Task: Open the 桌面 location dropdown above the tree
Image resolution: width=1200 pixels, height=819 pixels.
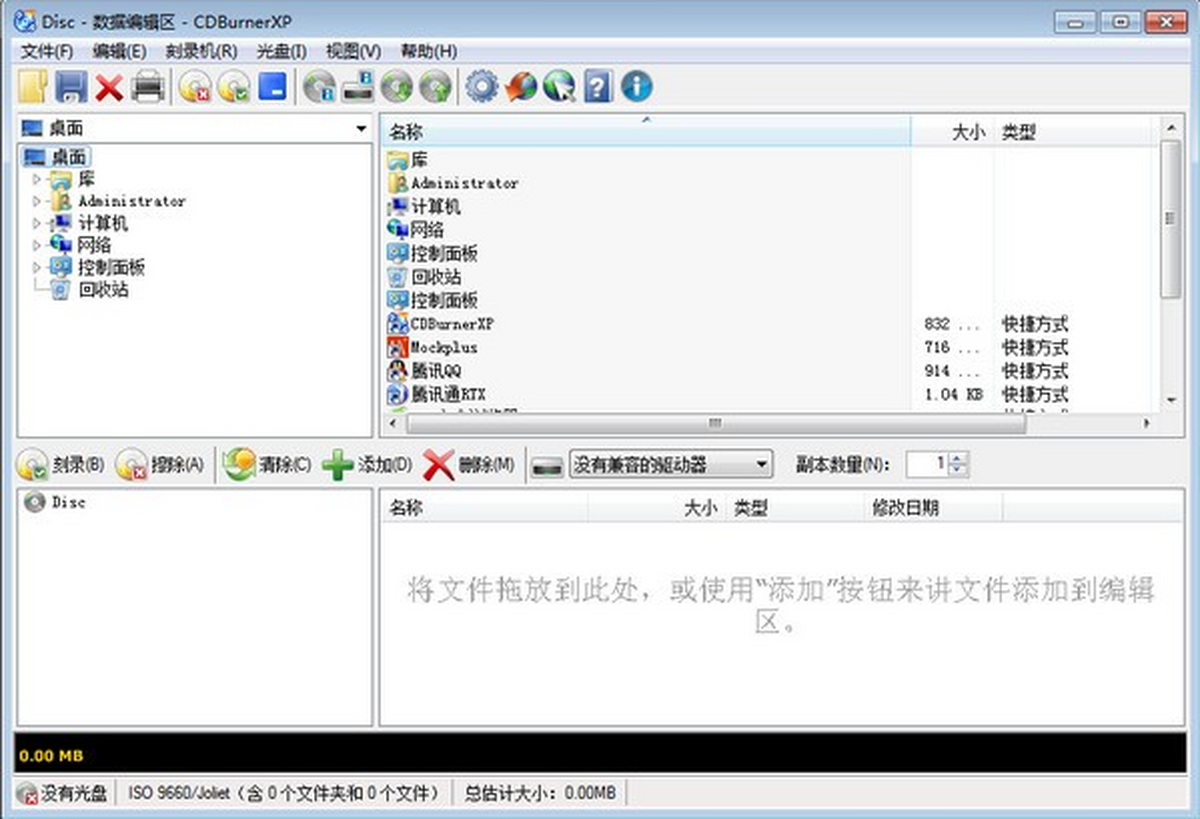Action: pos(360,128)
